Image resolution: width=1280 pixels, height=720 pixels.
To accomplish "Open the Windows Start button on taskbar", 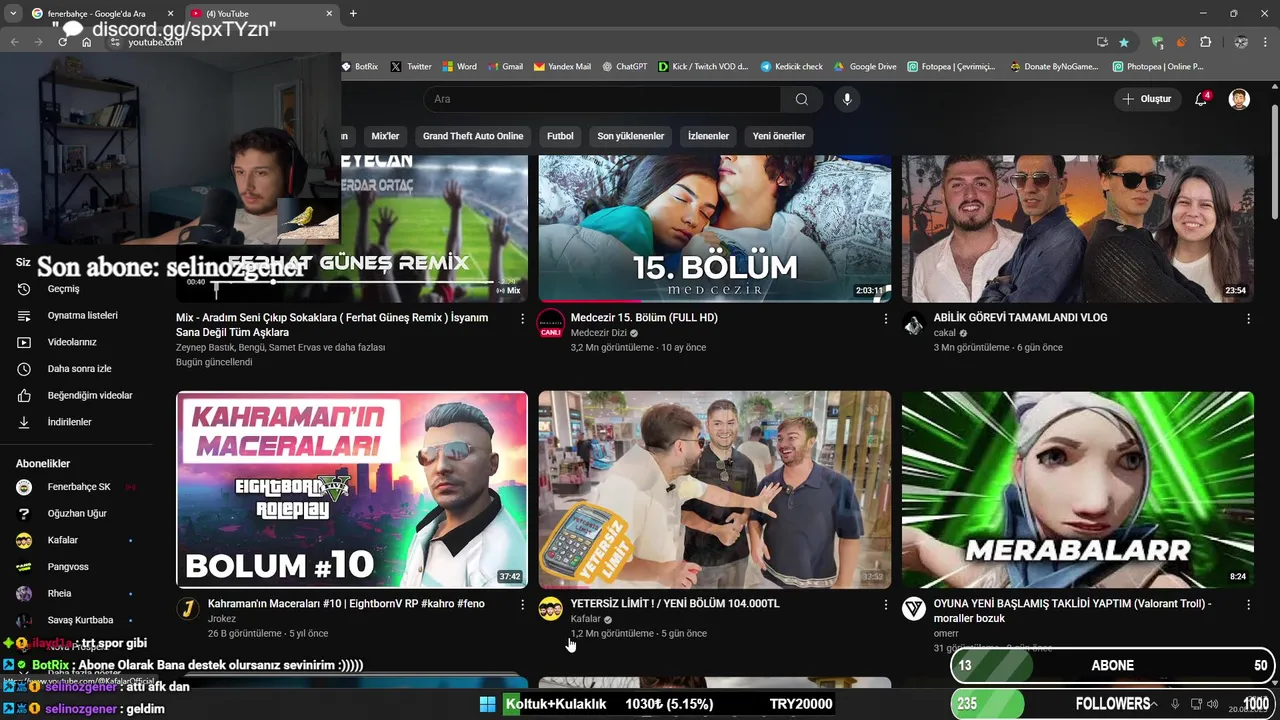I will point(487,704).
